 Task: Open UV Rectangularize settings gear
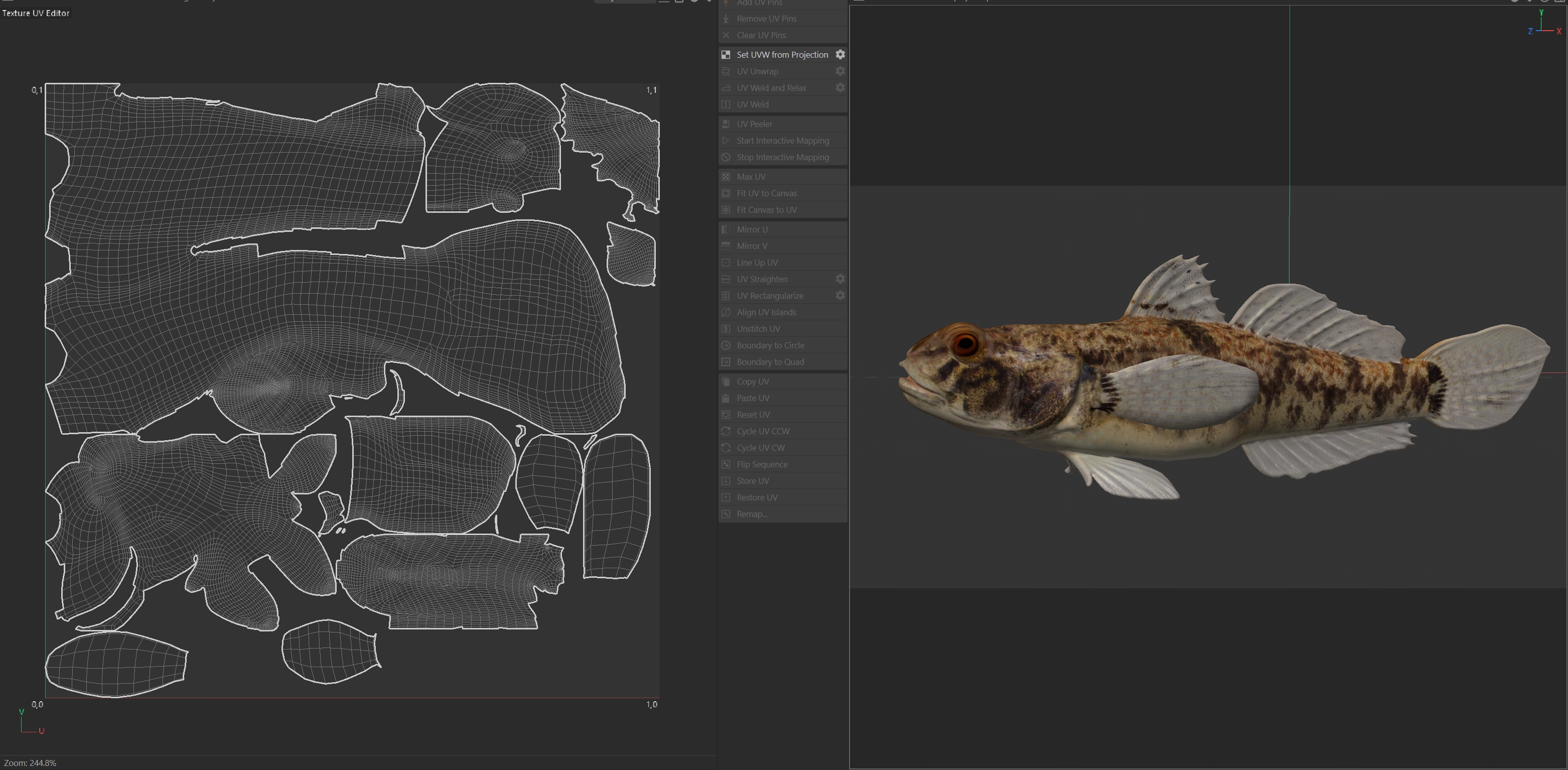(840, 295)
